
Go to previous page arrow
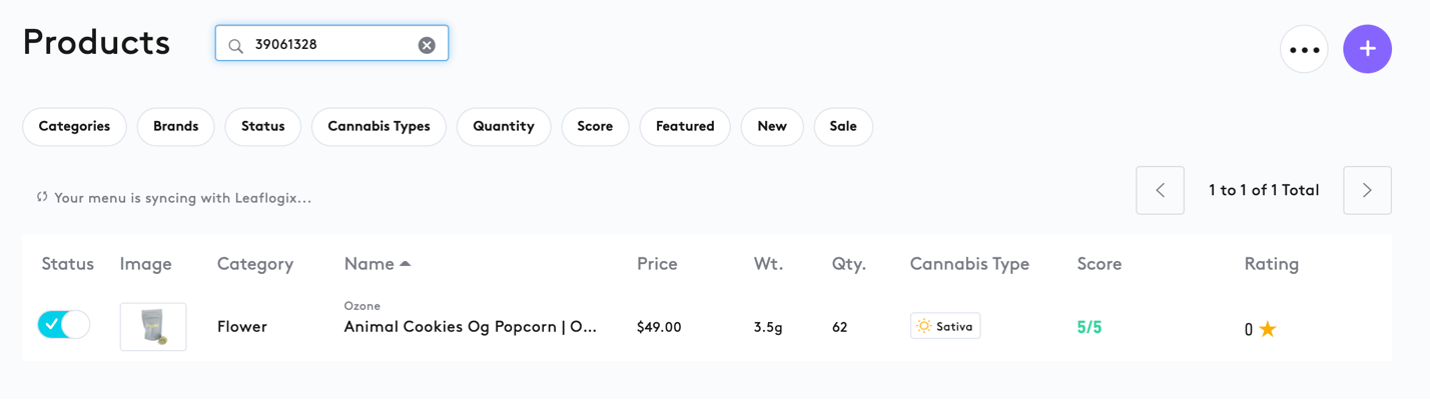(1160, 190)
